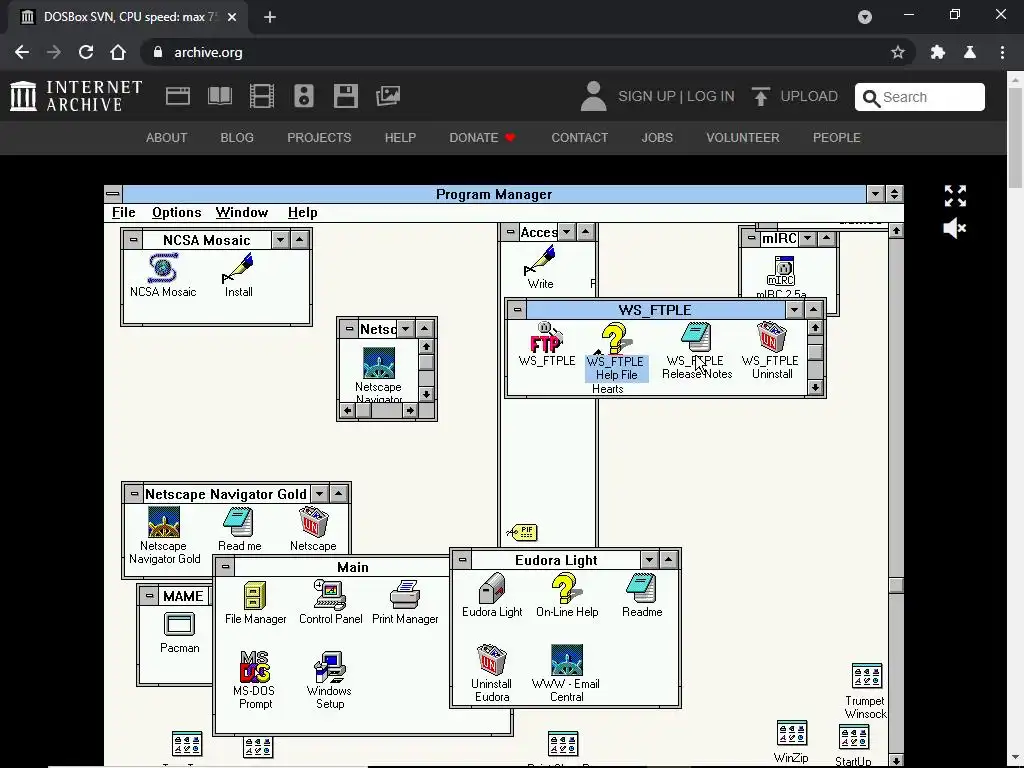The height and width of the screenshot is (768, 1024).
Task: Open the ABOUT page on Internet Archive
Action: 167,138
